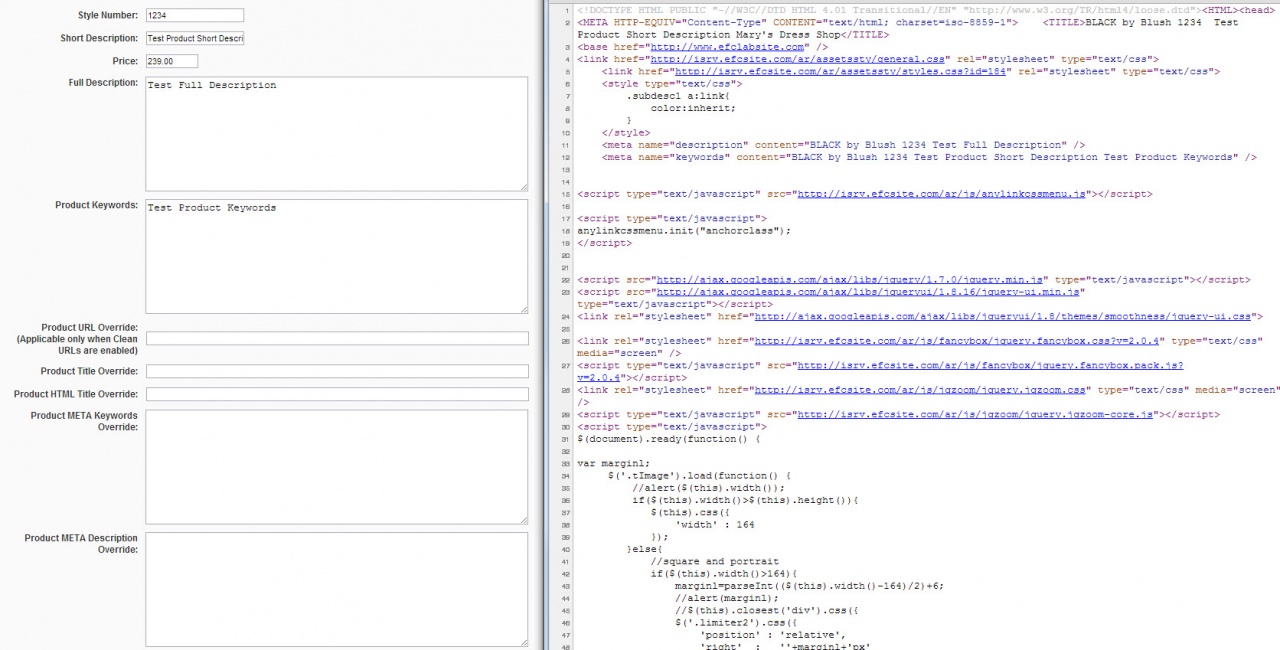The image size is (1280, 650).
Task: Click inside the Product Keywords textarea
Action: pos(336,256)
